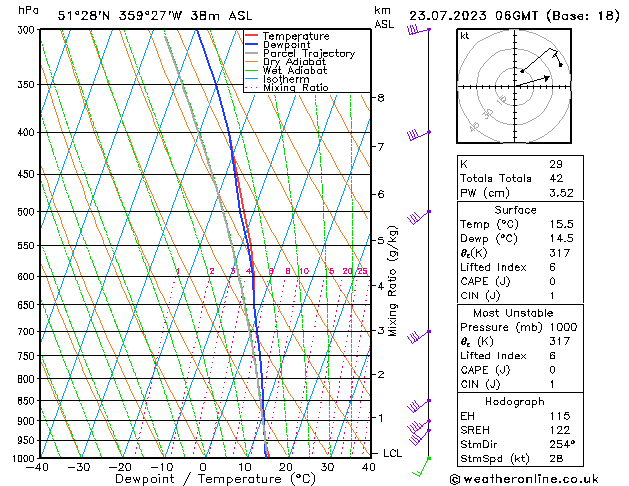Click the wind barb at 700 hPa

click(x=418, y=336)
